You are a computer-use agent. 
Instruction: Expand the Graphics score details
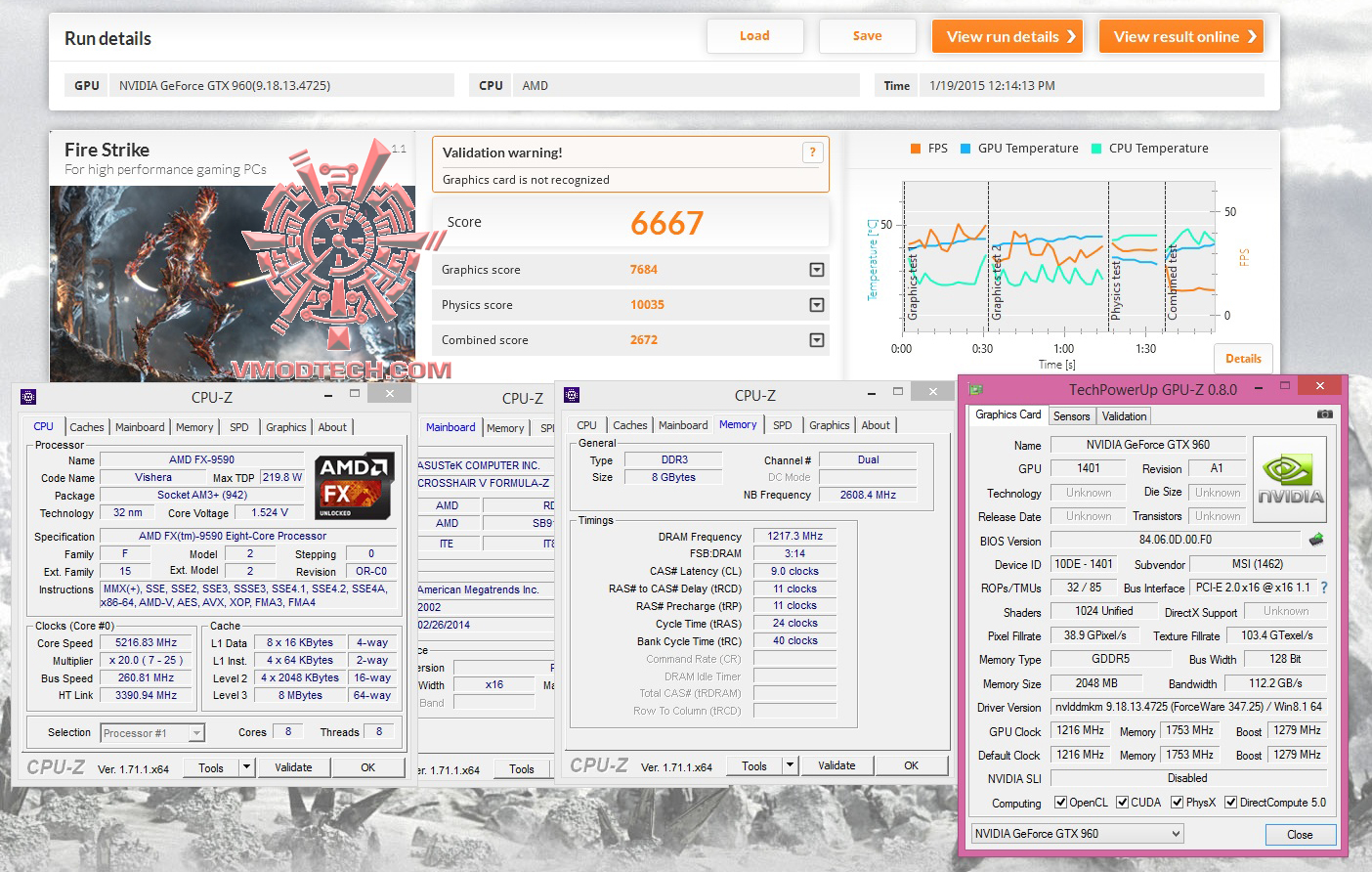pos(817,270)
